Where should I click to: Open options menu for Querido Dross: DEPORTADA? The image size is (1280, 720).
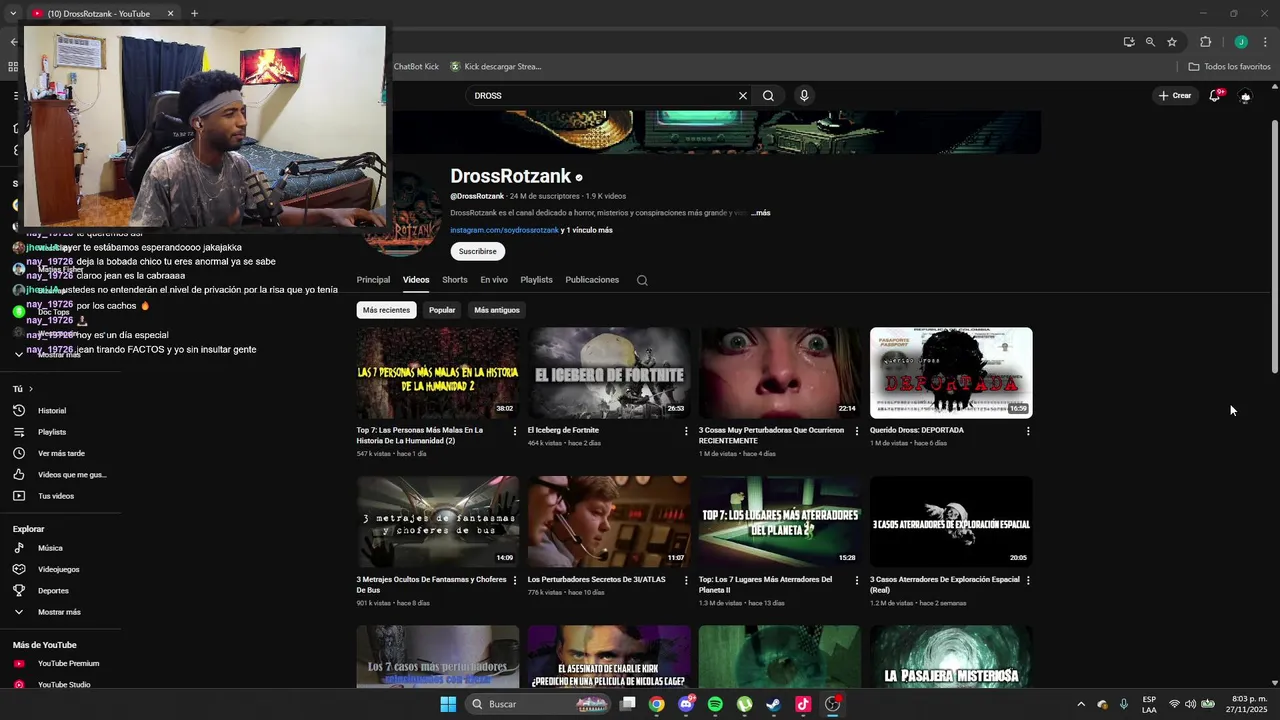coord(1028,431)
